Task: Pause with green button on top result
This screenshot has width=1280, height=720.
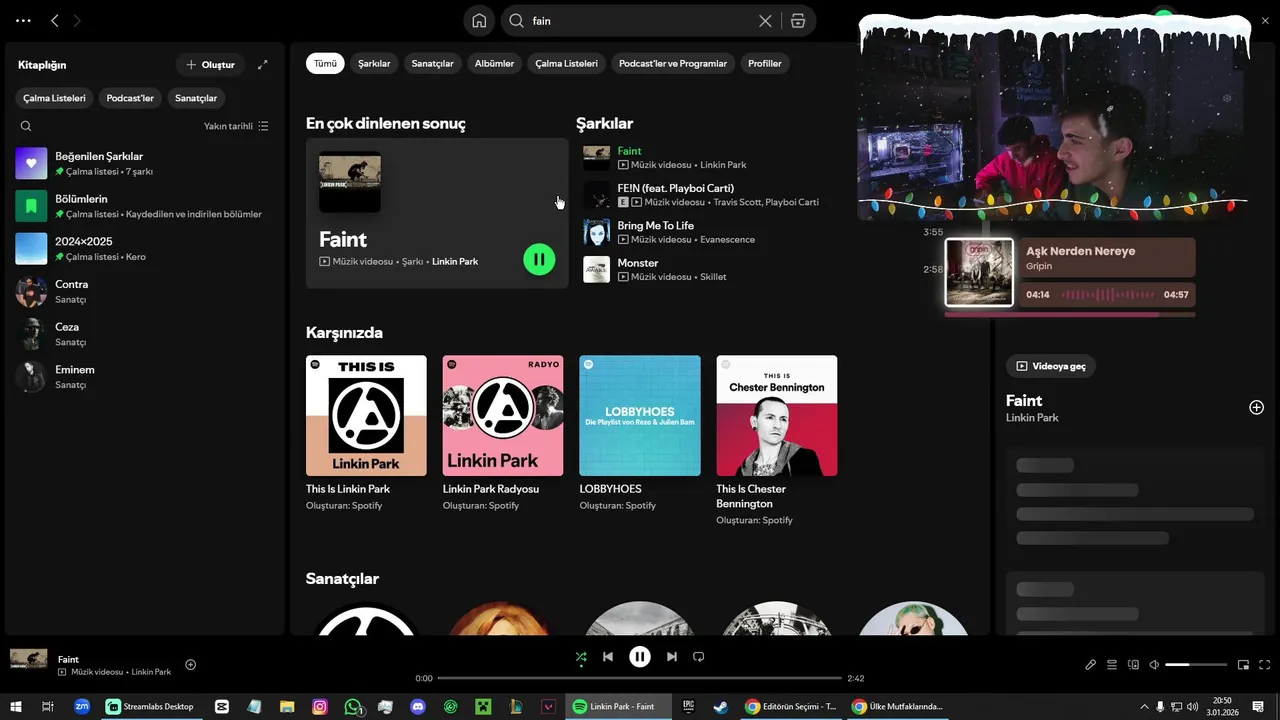Action: point(539,259)
